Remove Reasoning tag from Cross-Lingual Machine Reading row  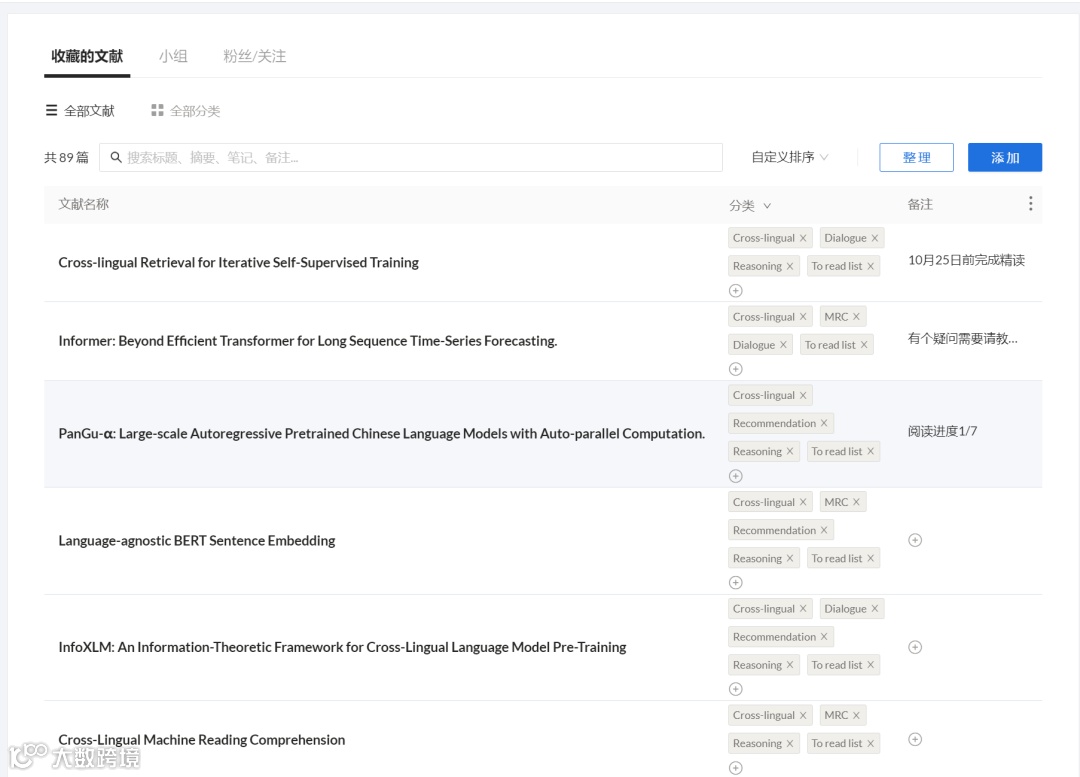790,744
